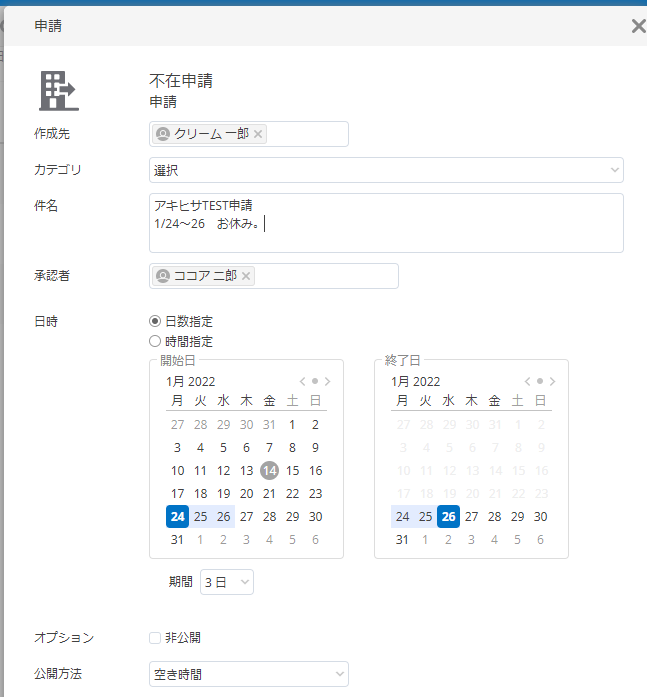
Task: Click 1月 2022 header in 終了日 calendar
Action: (415, 381)
